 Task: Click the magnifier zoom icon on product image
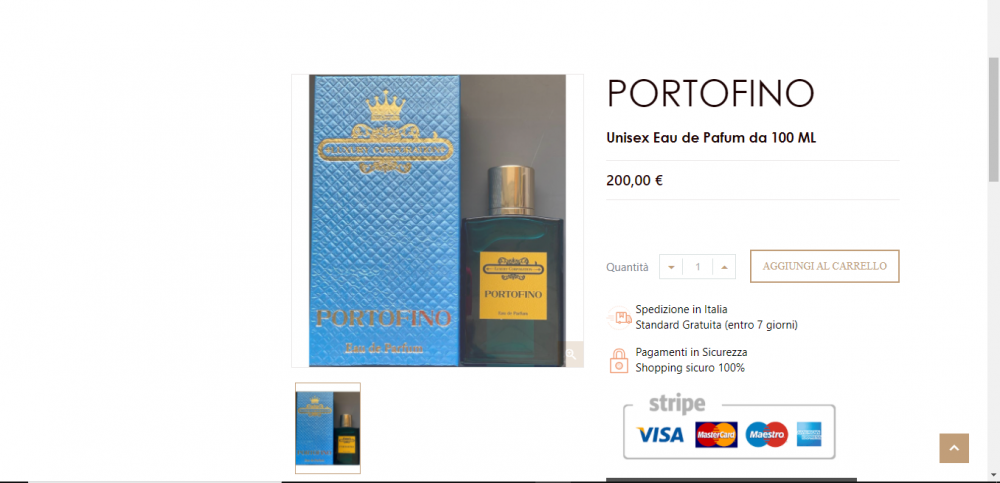click(x=571, y=354)
